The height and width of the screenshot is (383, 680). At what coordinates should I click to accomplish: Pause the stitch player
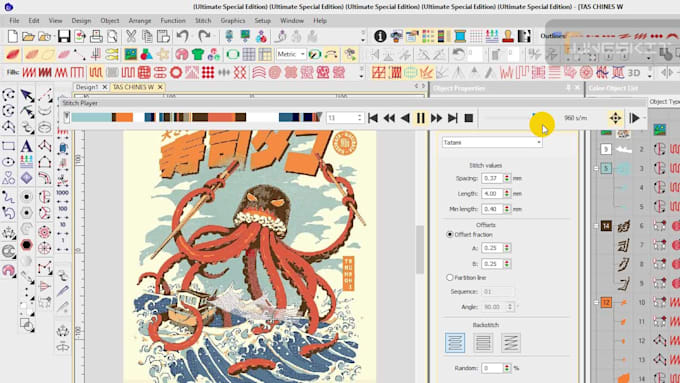click(420, 118)
